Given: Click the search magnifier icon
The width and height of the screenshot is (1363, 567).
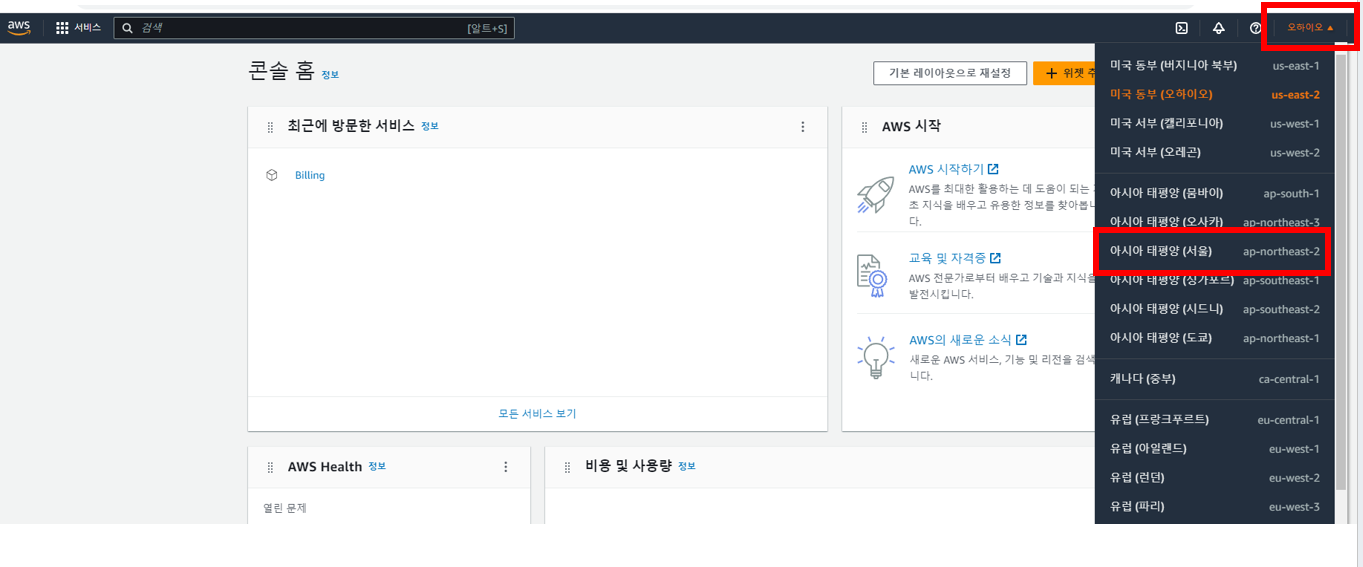Looking at the screenshot, I should [x=128, y=28].
